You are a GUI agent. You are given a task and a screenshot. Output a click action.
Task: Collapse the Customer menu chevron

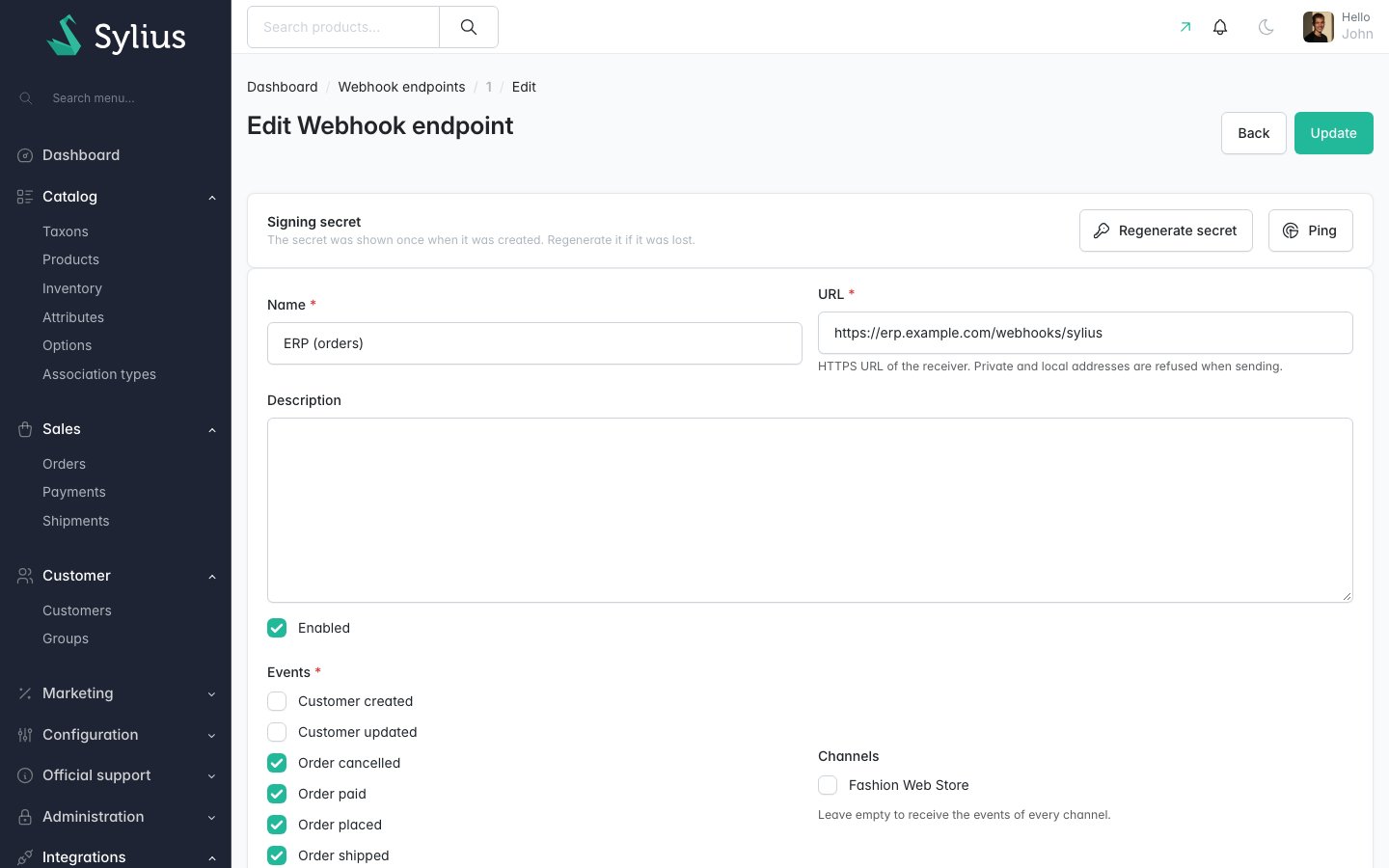tap(212, 577)
